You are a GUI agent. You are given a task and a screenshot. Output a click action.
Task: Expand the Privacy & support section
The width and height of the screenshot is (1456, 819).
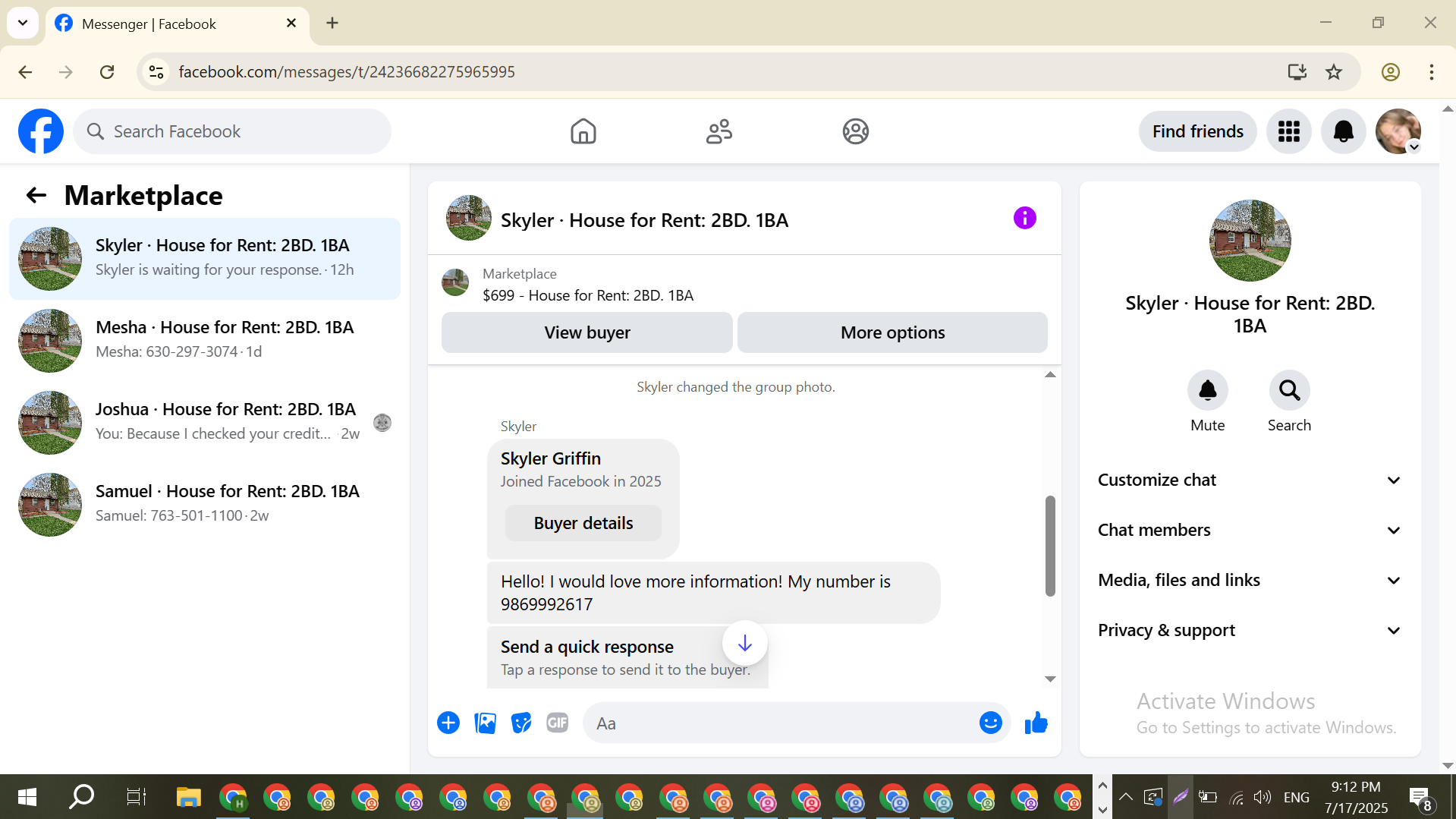(1250, 630)
